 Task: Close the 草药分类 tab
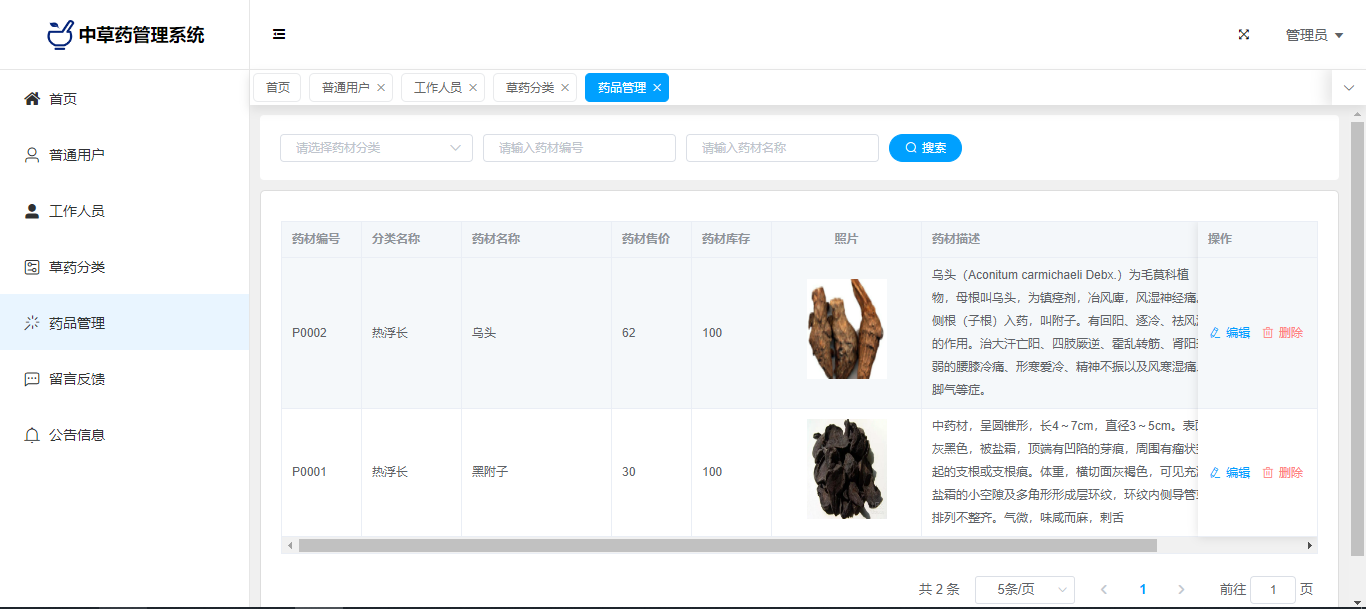[565, 88]
